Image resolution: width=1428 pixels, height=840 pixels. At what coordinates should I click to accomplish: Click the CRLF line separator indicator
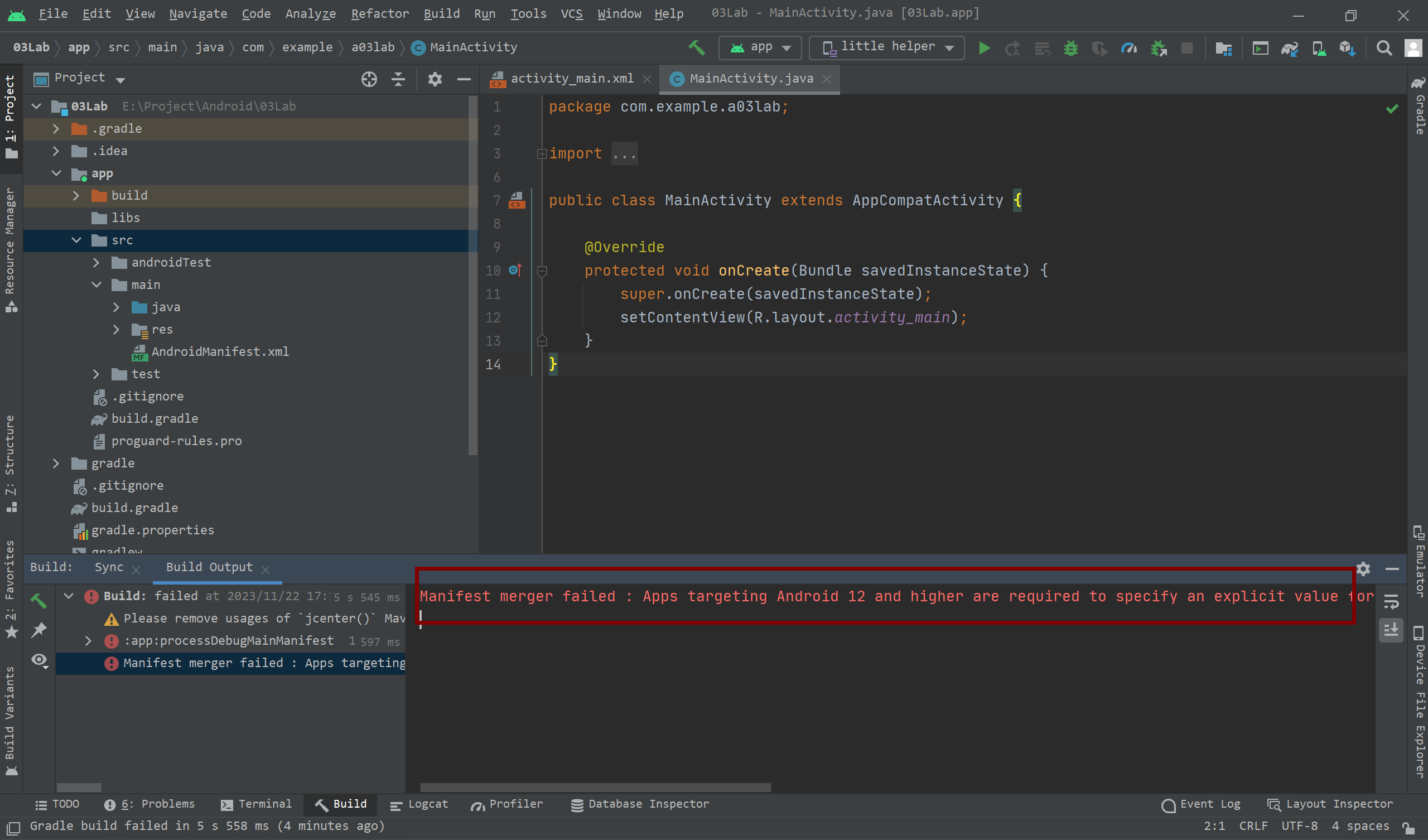coord(1253,827)
